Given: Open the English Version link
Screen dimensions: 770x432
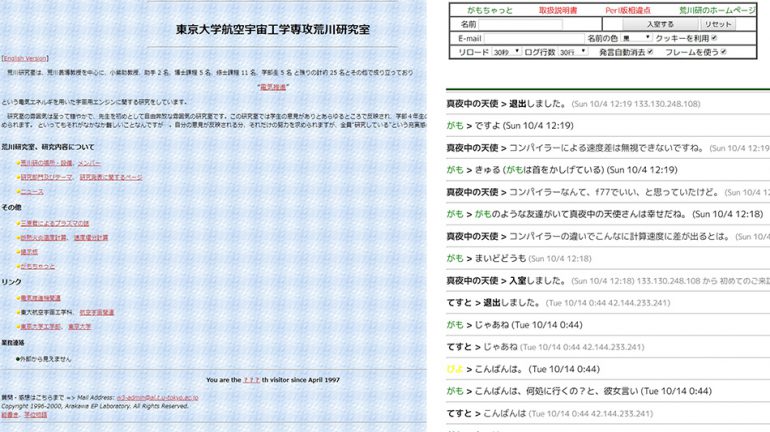Looking at the screenshot, I should point(25,58).
